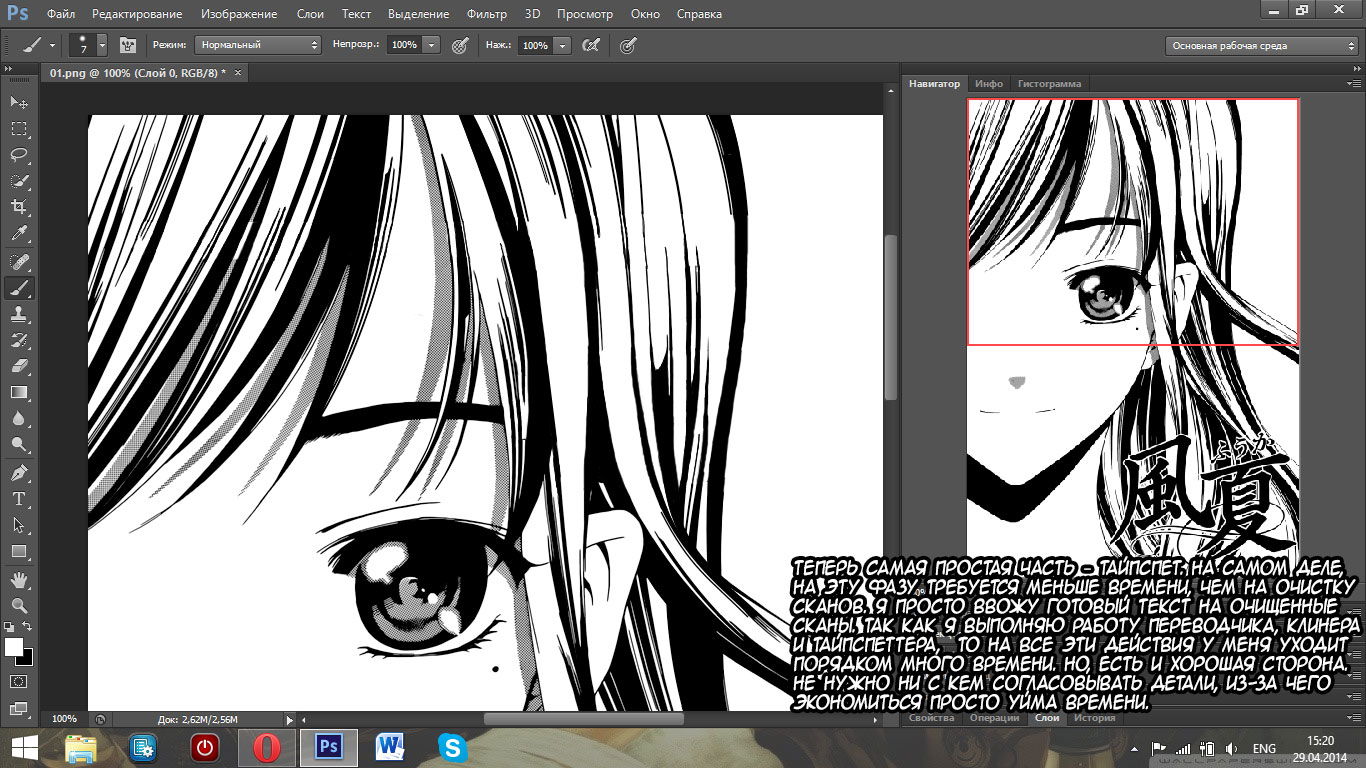
Task: Change screen mode button in toolbox
Action: click(19, 708)
